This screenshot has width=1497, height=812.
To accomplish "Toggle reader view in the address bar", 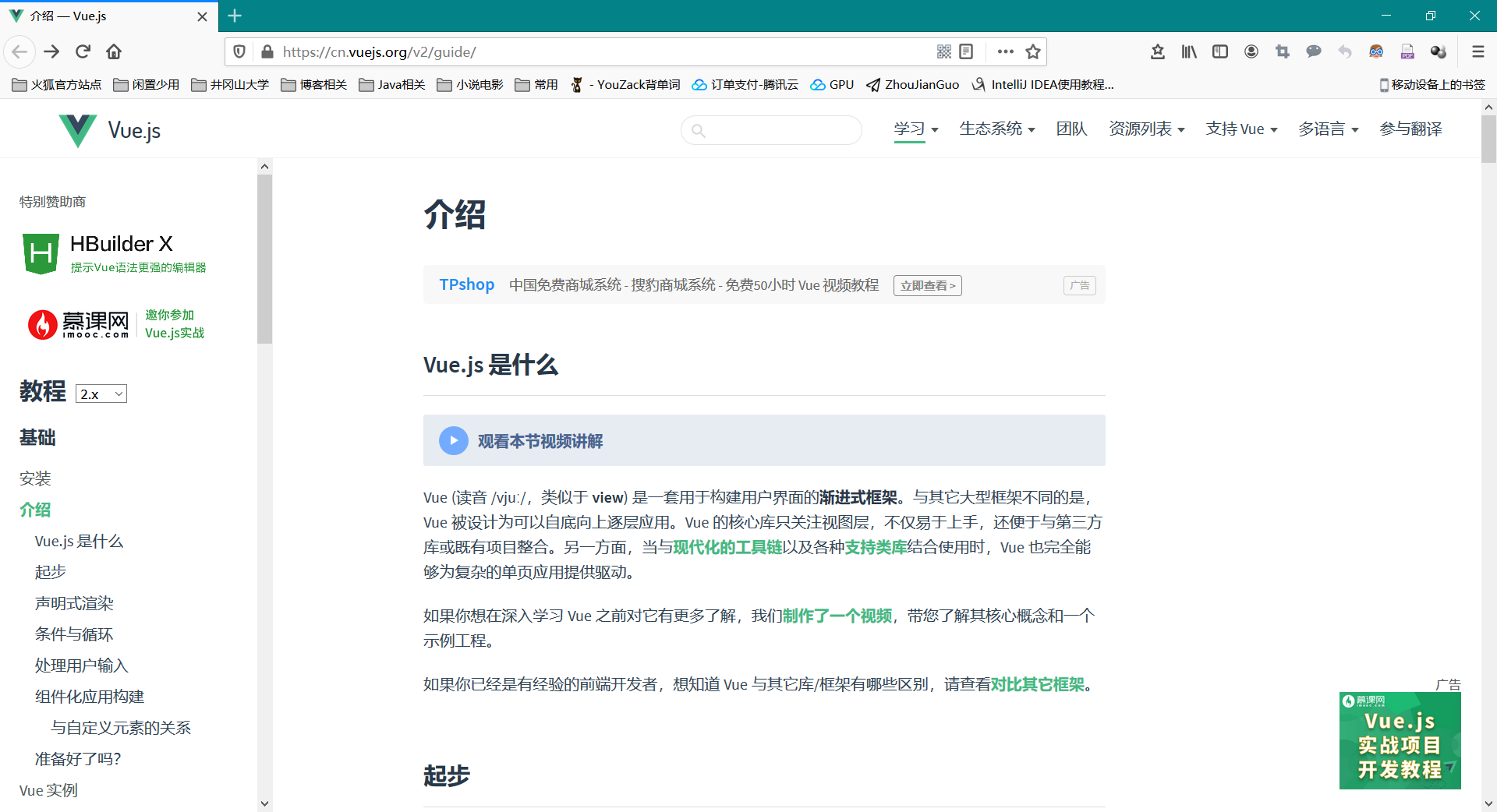I will 966,51.
